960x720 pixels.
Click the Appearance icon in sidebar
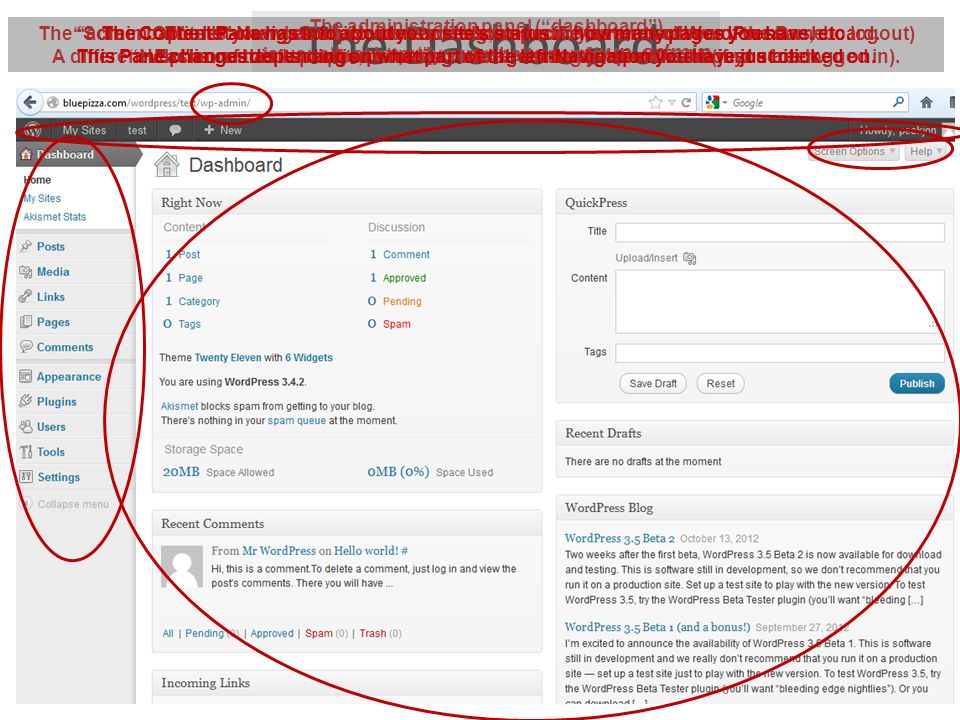(26, 376)
